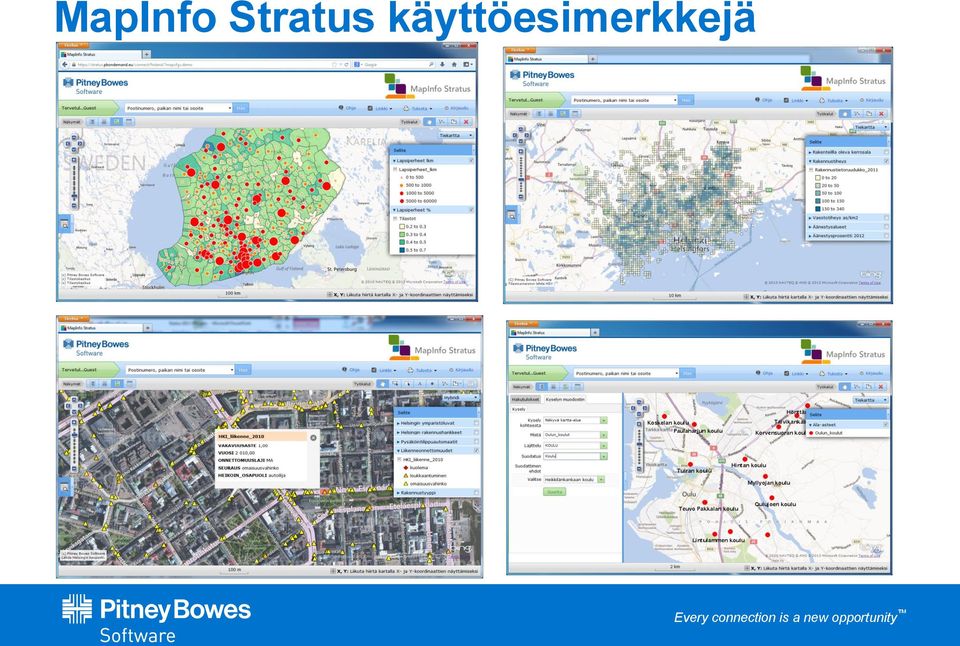Open overview map icon in Finland map window

point(64,225)
